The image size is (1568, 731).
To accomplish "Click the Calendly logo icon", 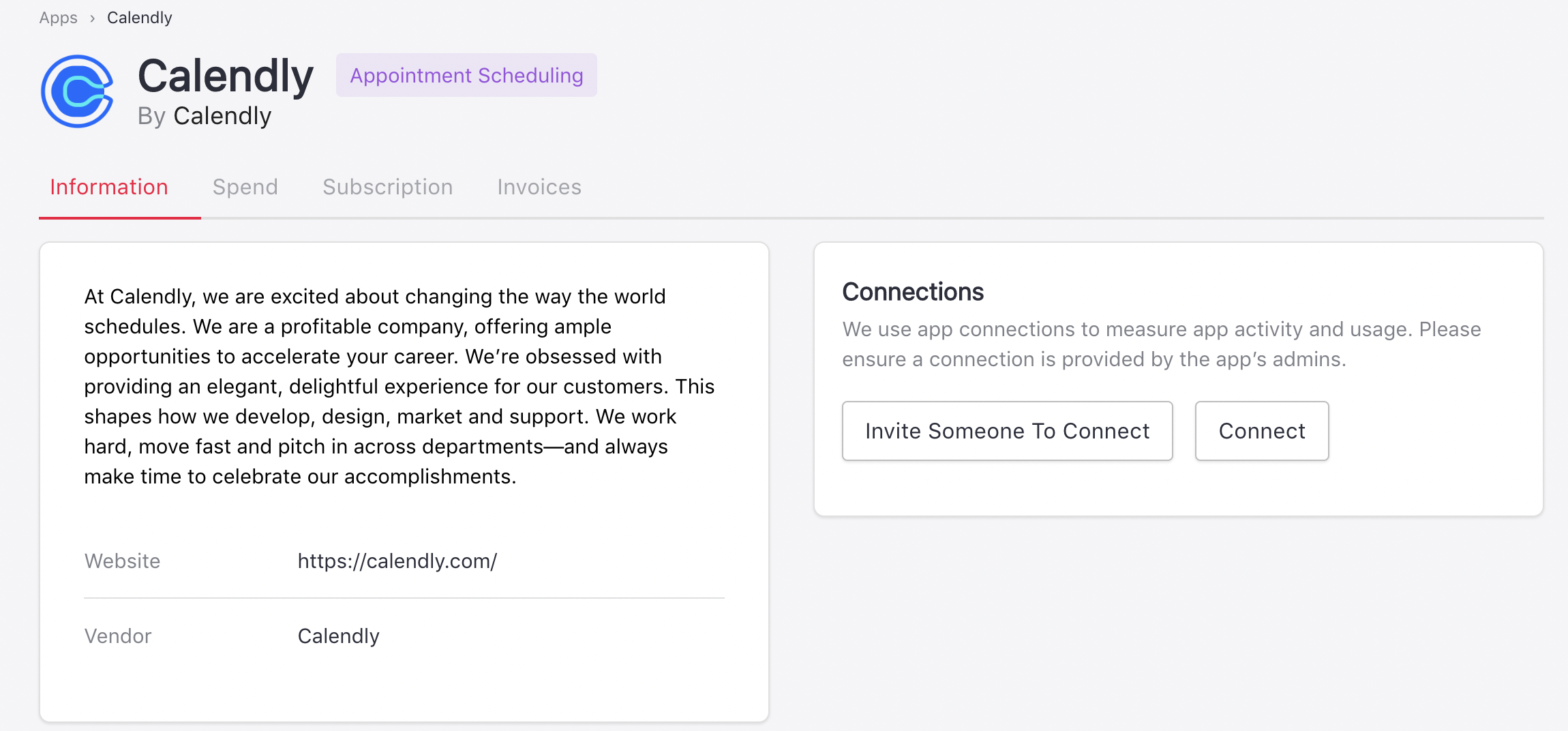I will (77, 91).
